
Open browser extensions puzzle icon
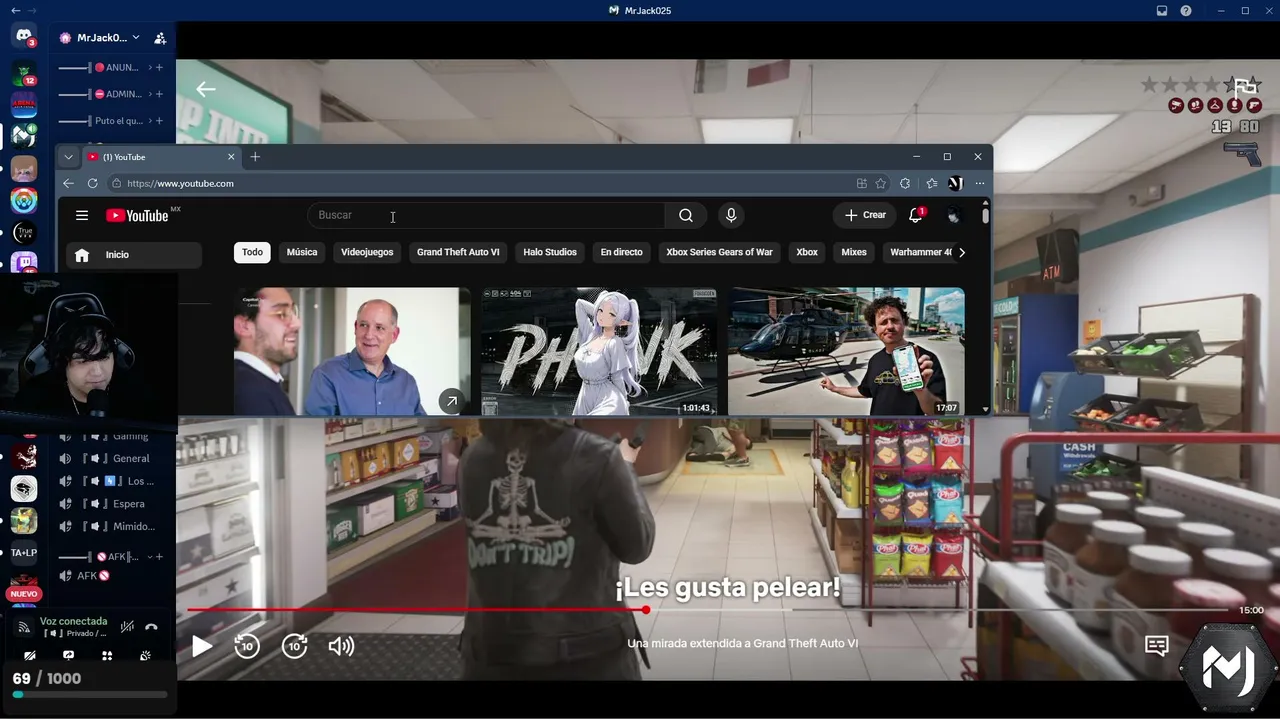pyautogui.click(x=905, y=183)
